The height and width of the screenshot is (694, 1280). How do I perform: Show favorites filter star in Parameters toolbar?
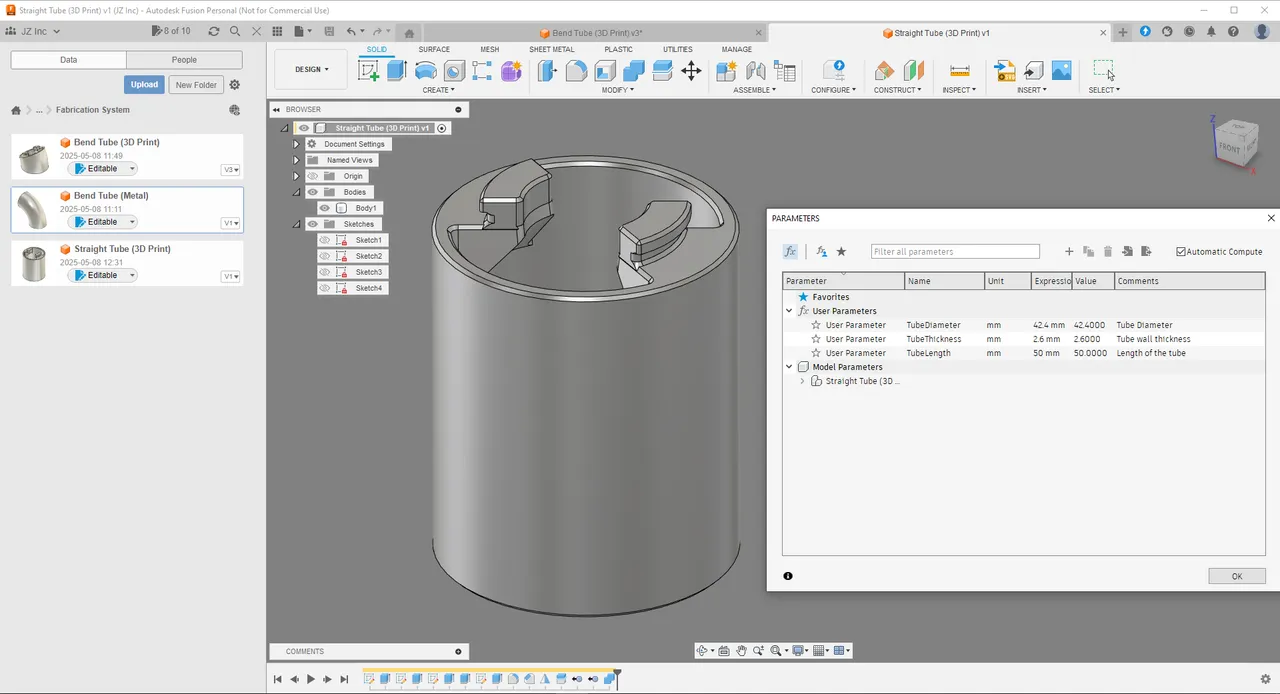[841, 252]
